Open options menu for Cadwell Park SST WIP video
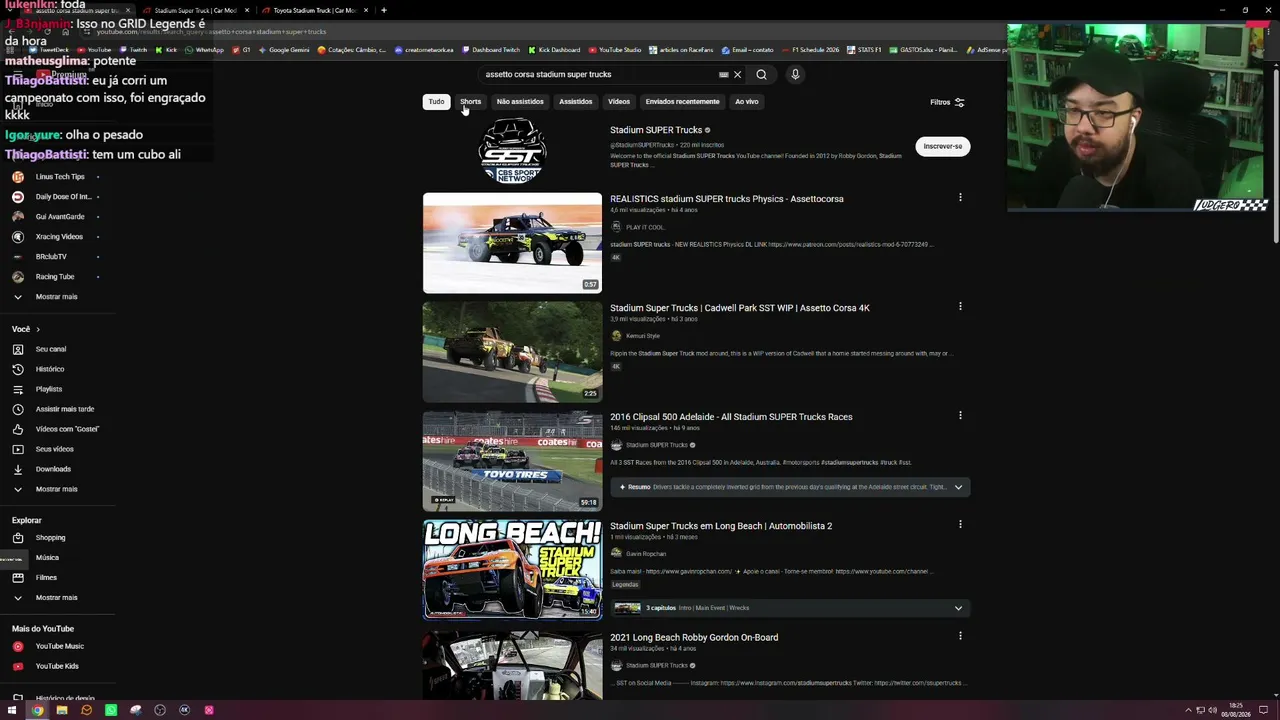The image size is (1280, 720). pyautogui.click(x=960, y=307)
